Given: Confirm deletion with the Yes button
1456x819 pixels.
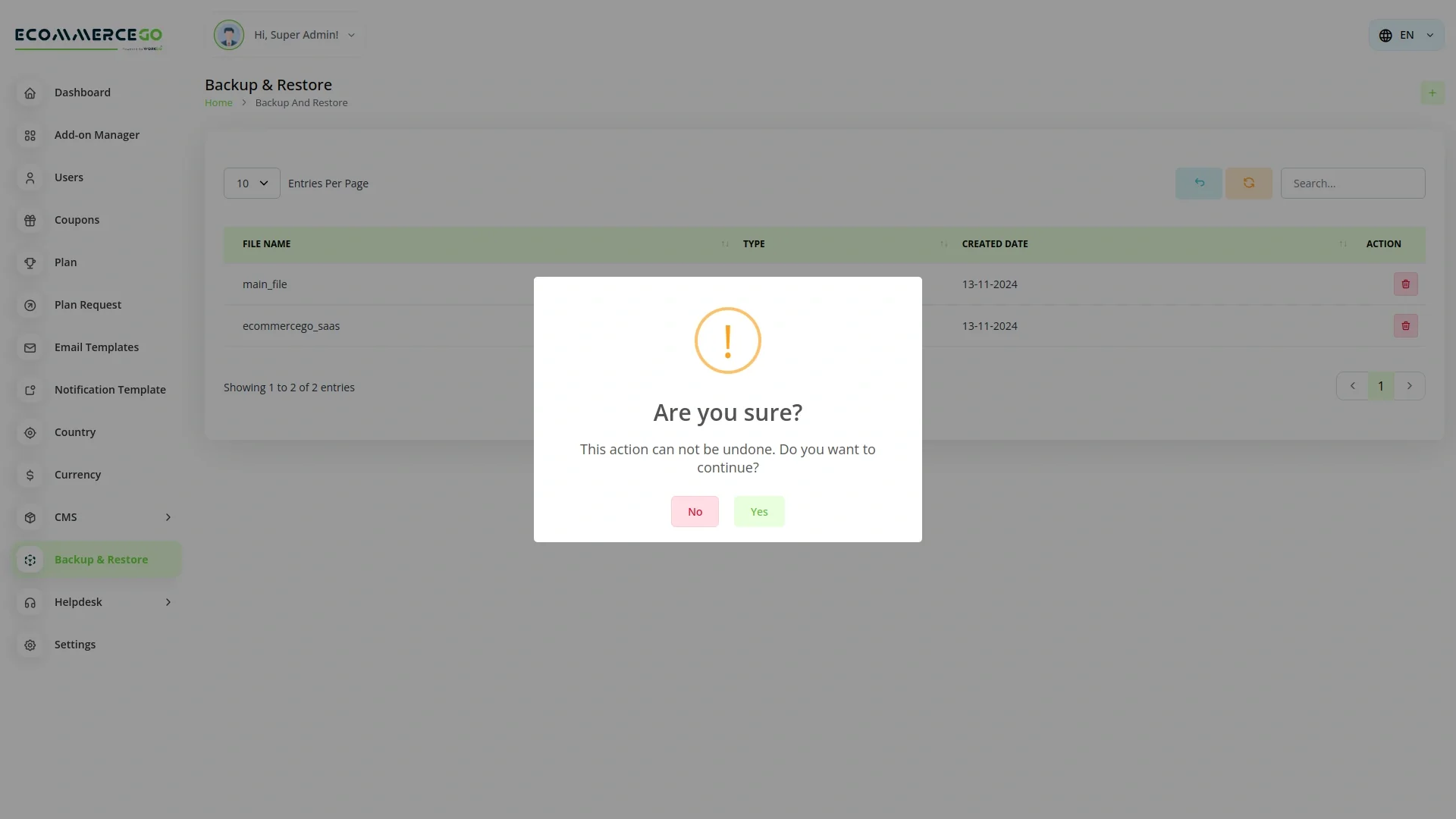Looking at the screenshot, I should [x=758, y=512].
